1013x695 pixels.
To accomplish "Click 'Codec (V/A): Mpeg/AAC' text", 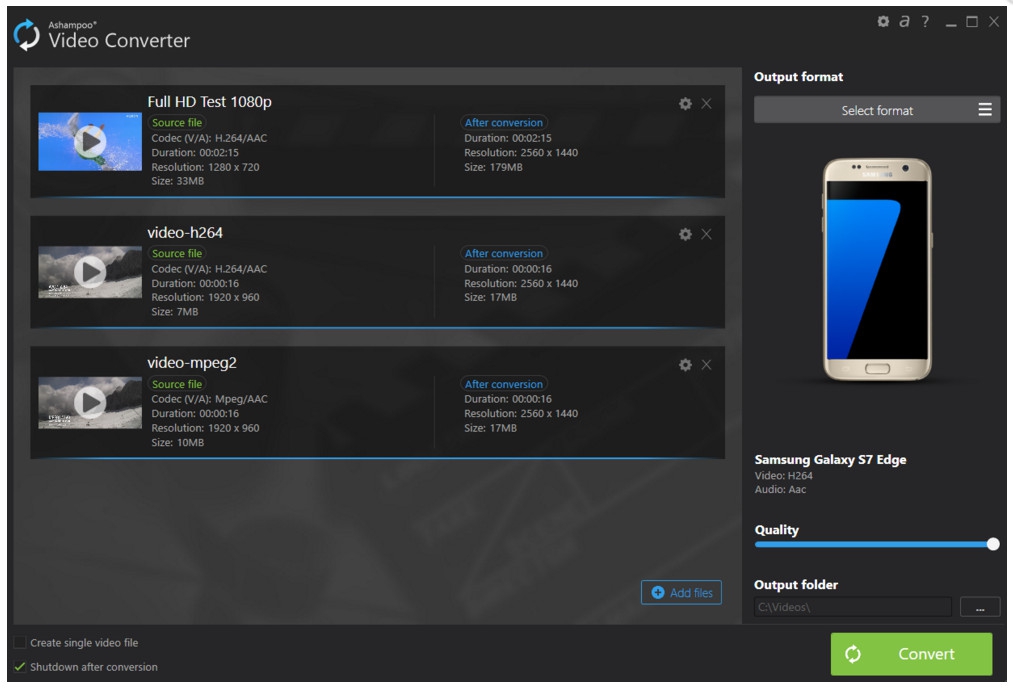I will coord(209,399).
